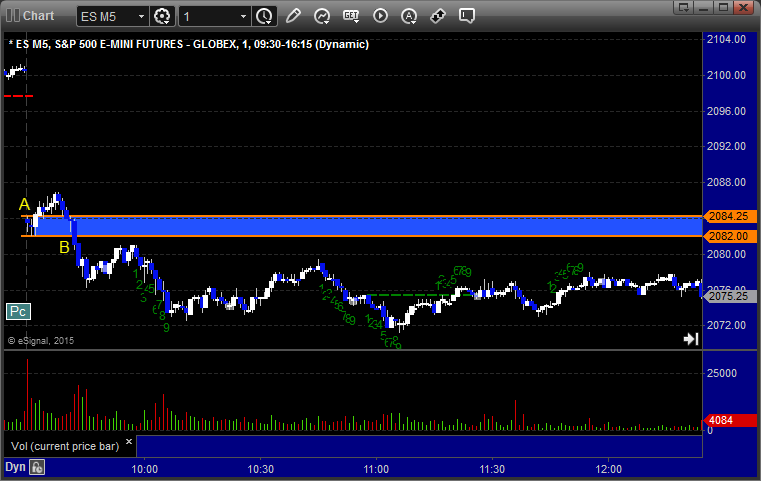Screen dimensions: 761x481
Task: Click the 11:00 time axis label
Action: click(376, 469)
